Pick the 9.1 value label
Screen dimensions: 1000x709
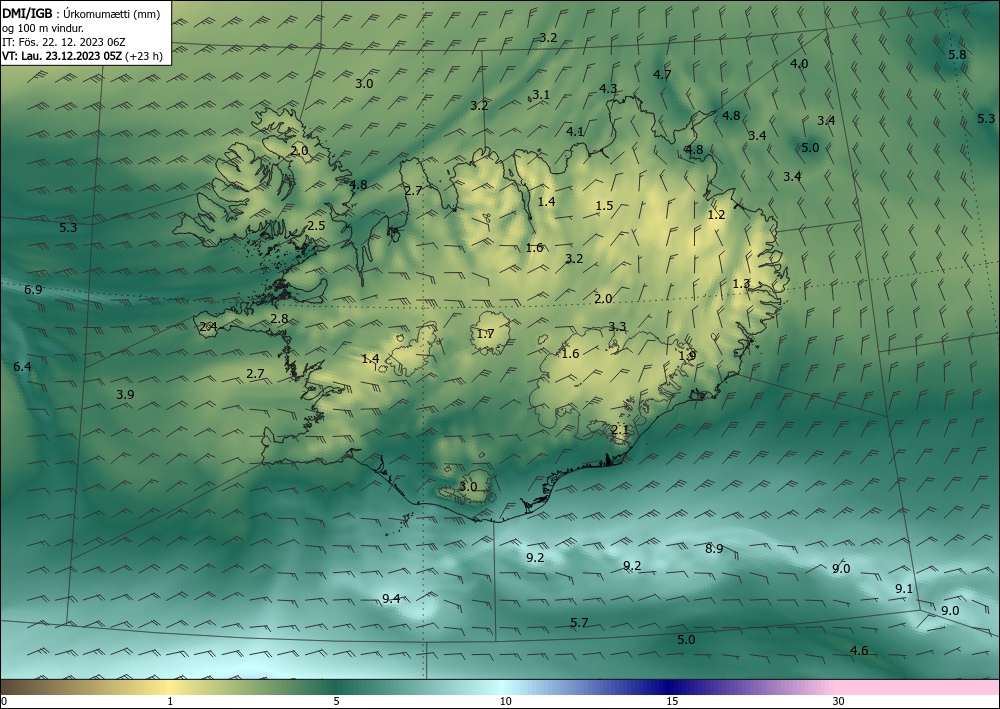tap(904, 589)
